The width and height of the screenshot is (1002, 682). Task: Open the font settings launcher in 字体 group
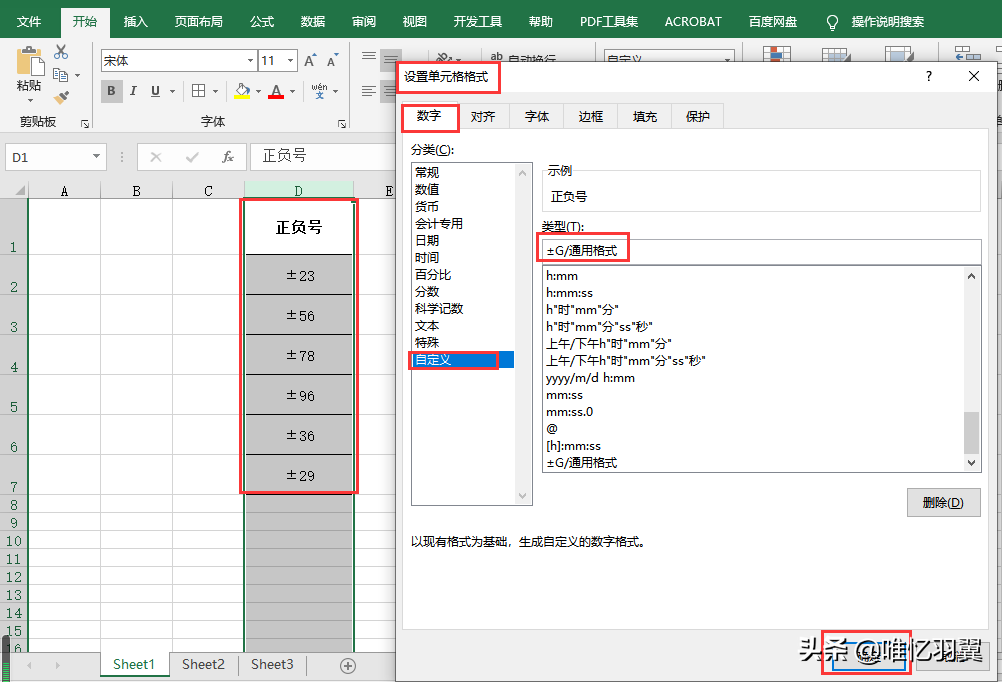pyautogui.click(x=342, y=123)
